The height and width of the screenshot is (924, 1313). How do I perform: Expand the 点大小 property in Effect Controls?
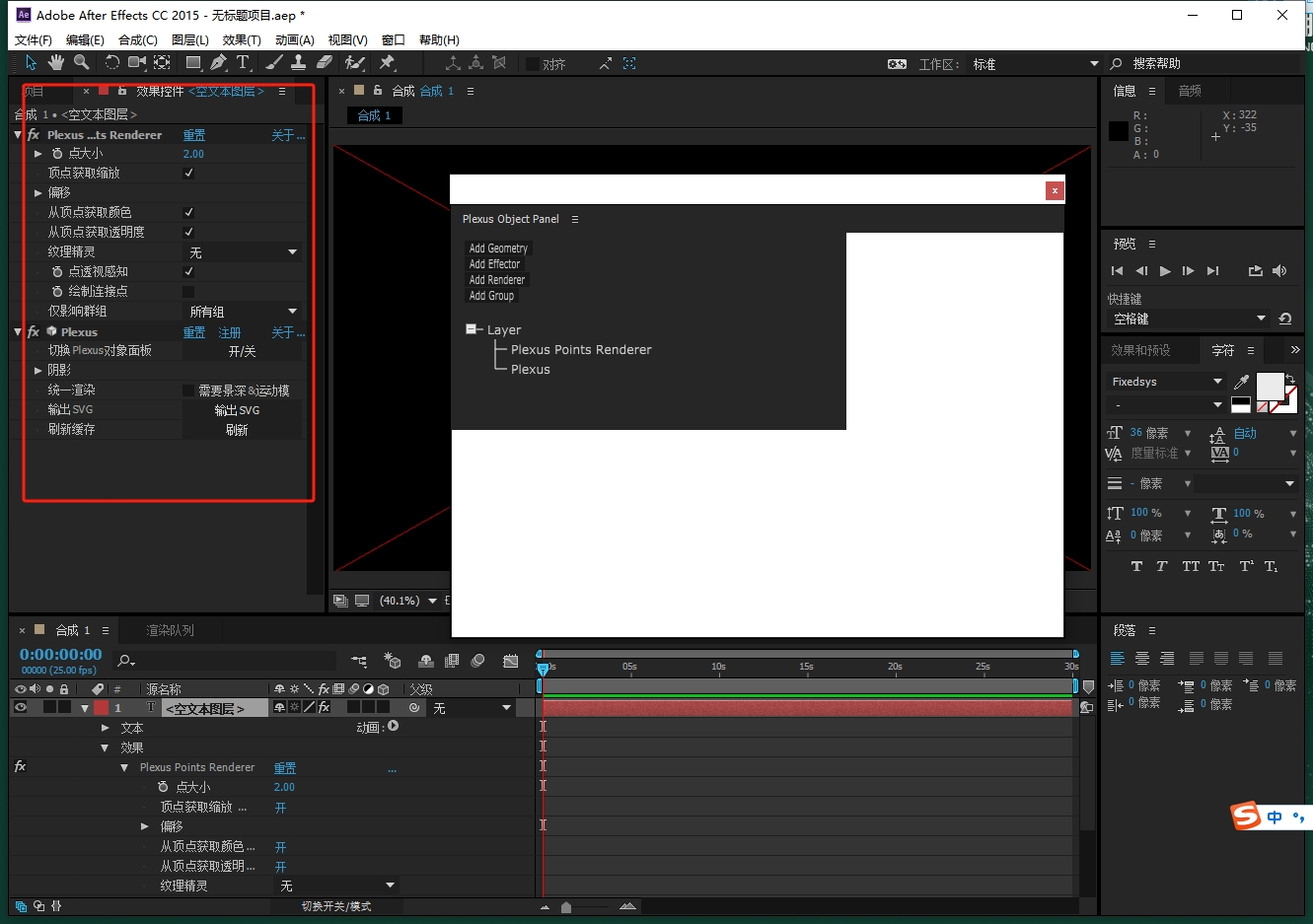pos(38,153)
